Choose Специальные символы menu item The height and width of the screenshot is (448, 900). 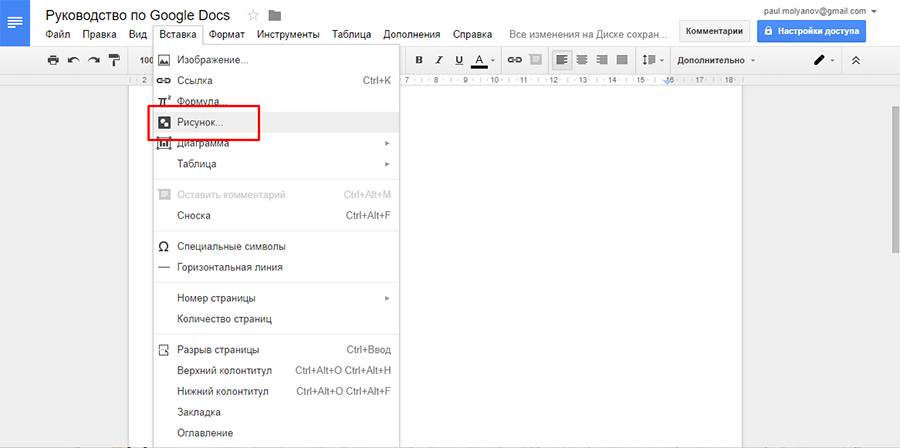point(276,246)
